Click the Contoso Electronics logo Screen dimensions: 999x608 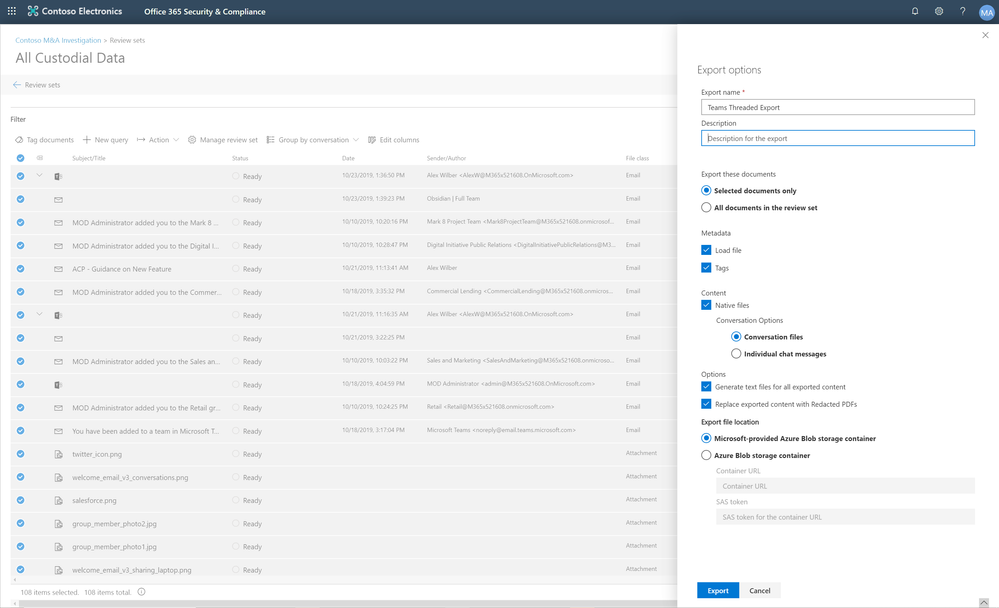[x=75, y=11]
